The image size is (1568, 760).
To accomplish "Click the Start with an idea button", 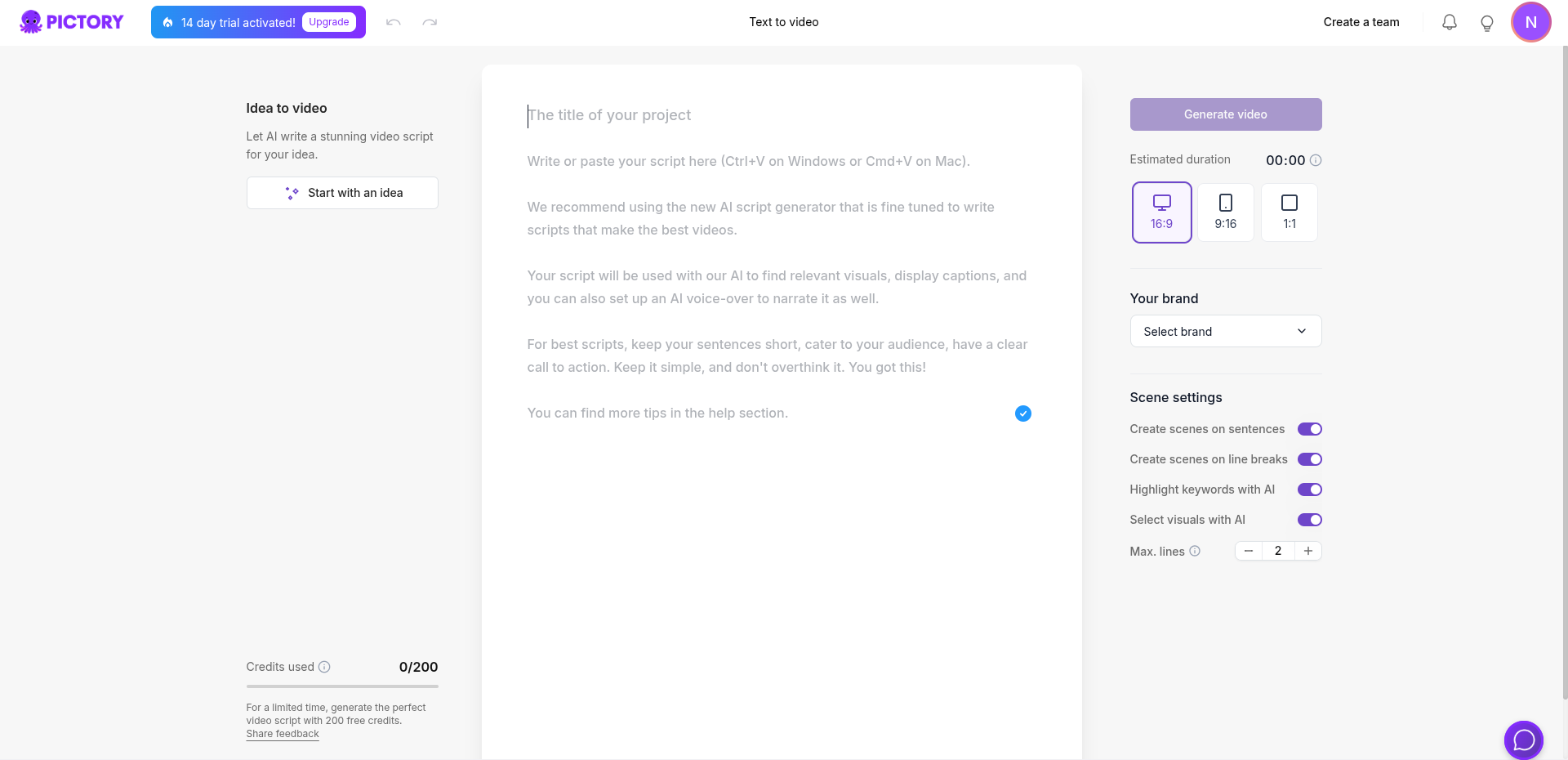I will tap(342, 193).
